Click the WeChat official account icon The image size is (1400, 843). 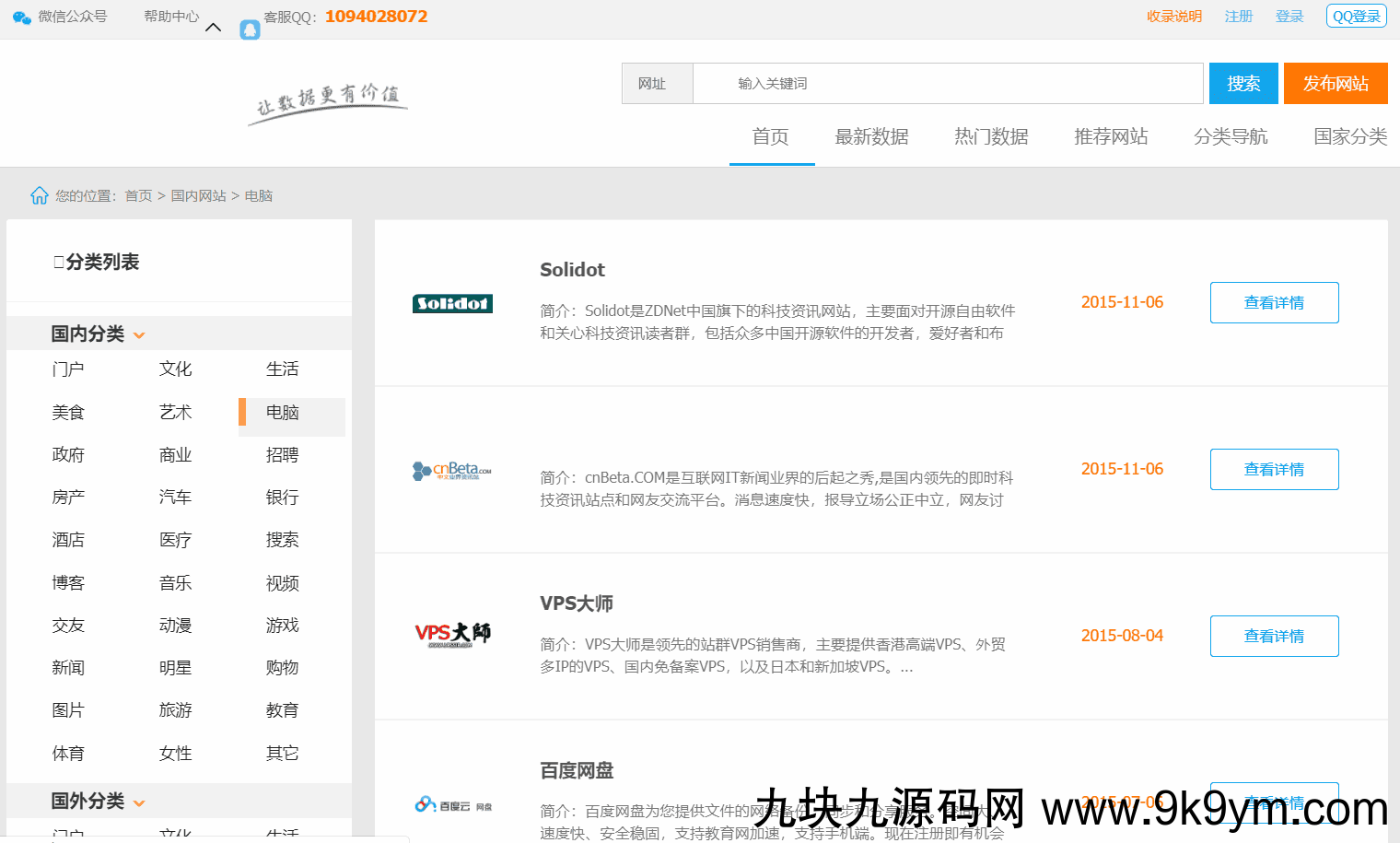point(22,18)
